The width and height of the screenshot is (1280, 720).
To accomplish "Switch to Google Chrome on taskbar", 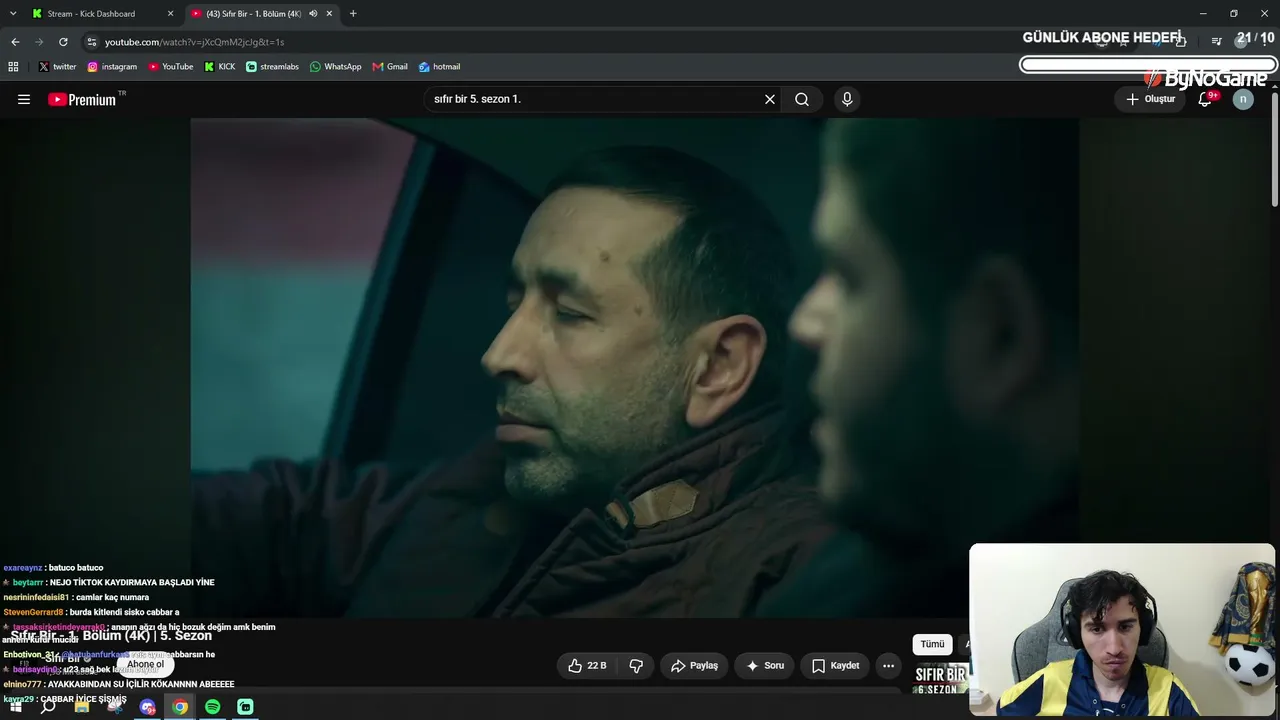I will [180, 707].
